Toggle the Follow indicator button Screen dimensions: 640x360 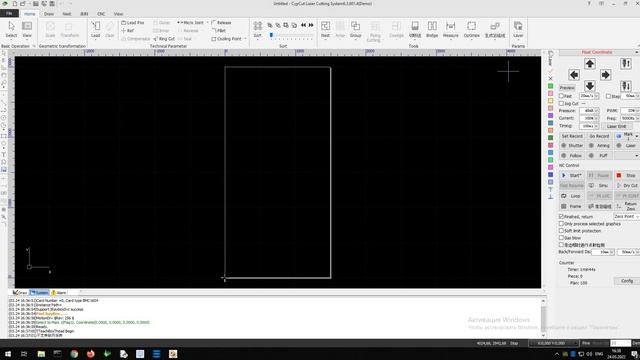[x=571, y=156]
